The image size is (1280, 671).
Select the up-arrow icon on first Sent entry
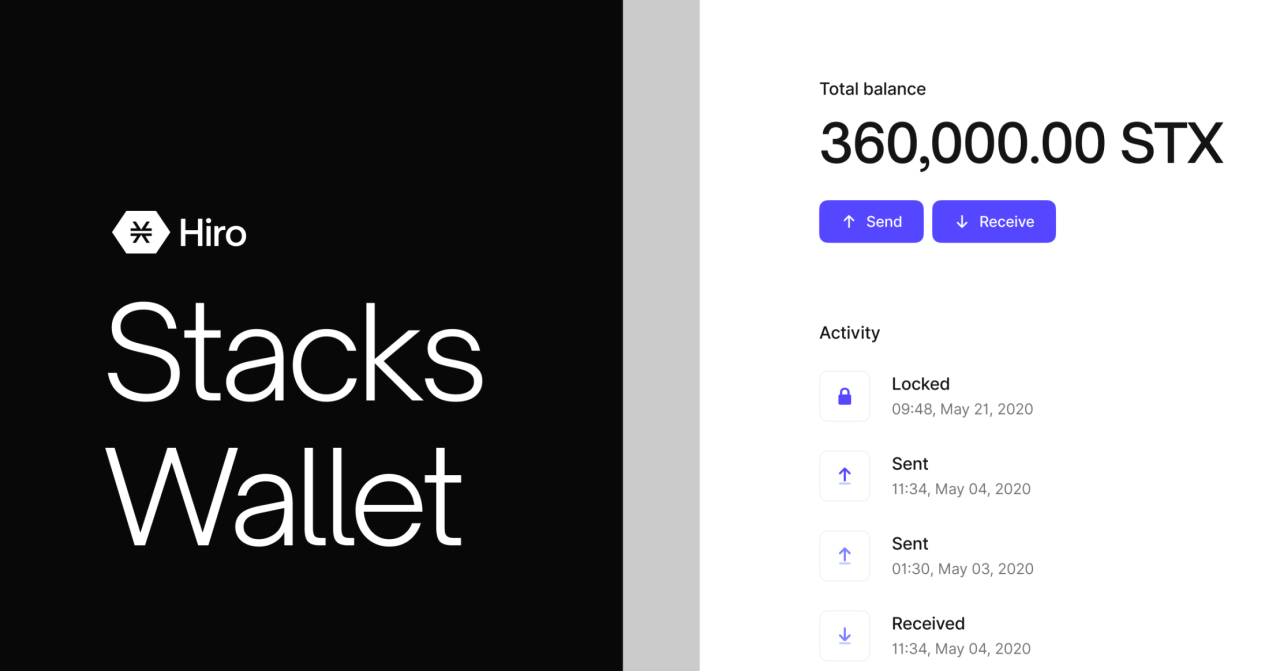(845, 475)
